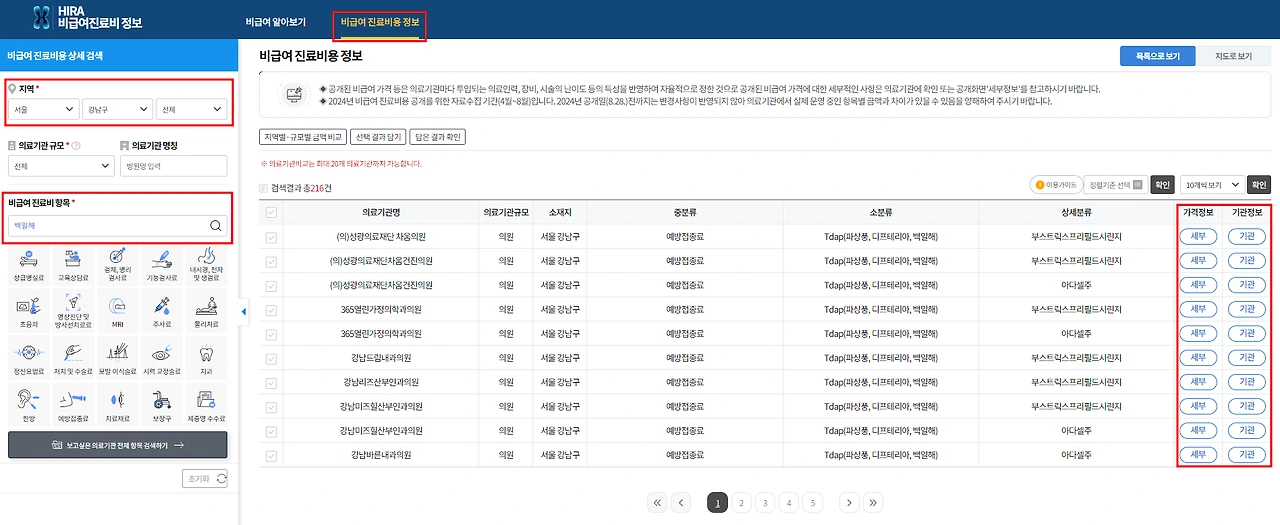Click the 초기화 reset button
This screenshot has height=525, width=1280.
click(x=204, y=478)
